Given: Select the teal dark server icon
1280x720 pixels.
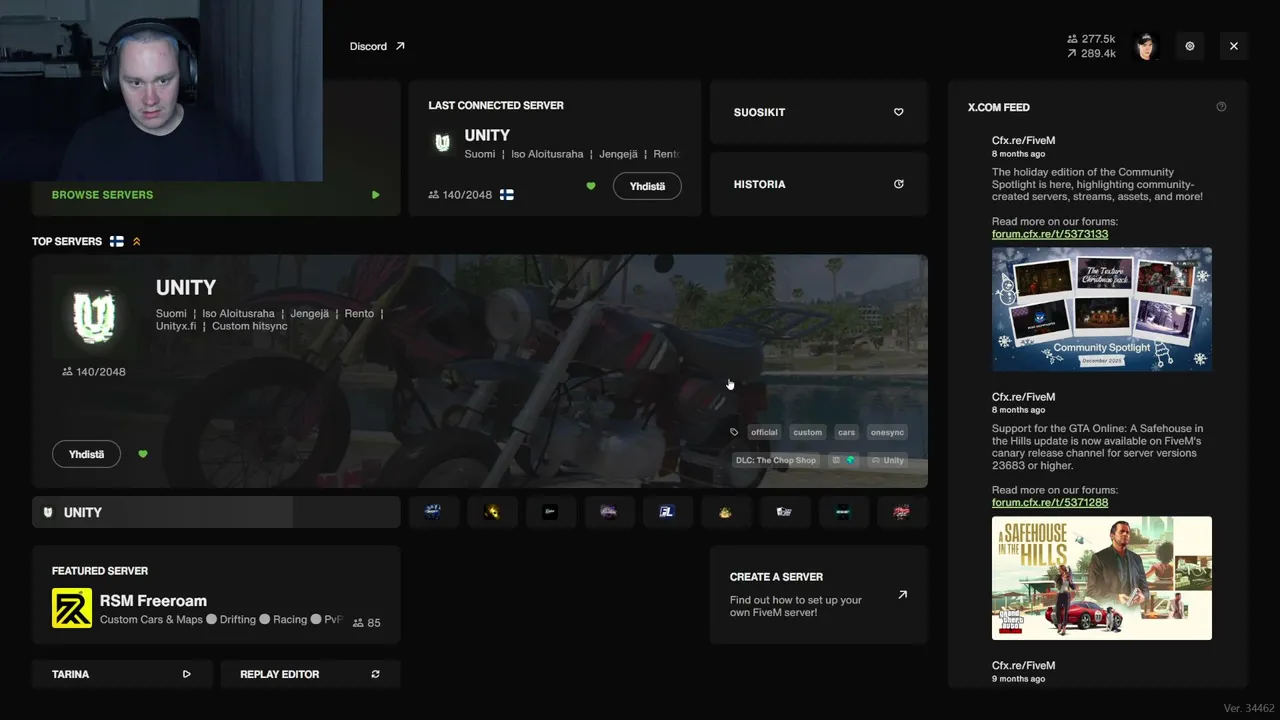Looking at the screenshot, I should 842,512.
